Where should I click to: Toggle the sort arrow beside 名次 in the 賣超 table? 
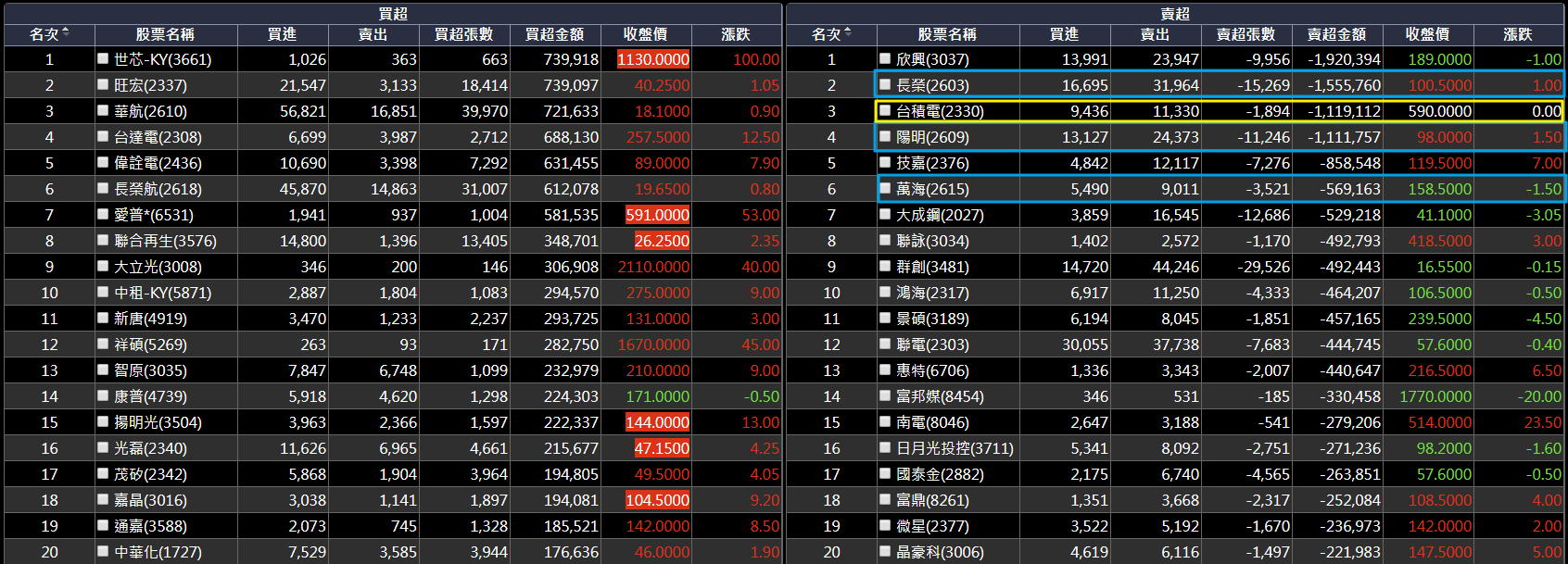coord(848,33)
